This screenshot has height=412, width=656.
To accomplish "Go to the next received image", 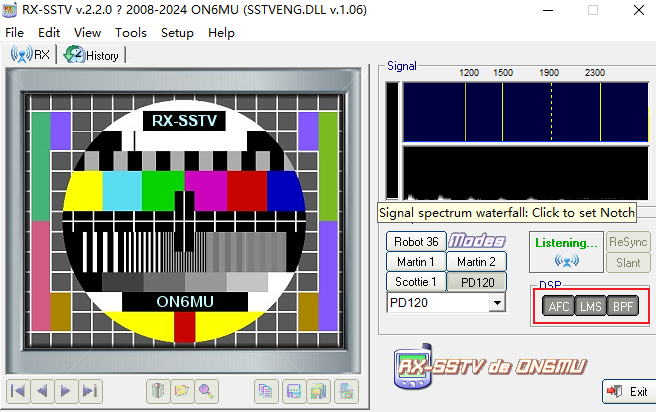I will point(66,391).
